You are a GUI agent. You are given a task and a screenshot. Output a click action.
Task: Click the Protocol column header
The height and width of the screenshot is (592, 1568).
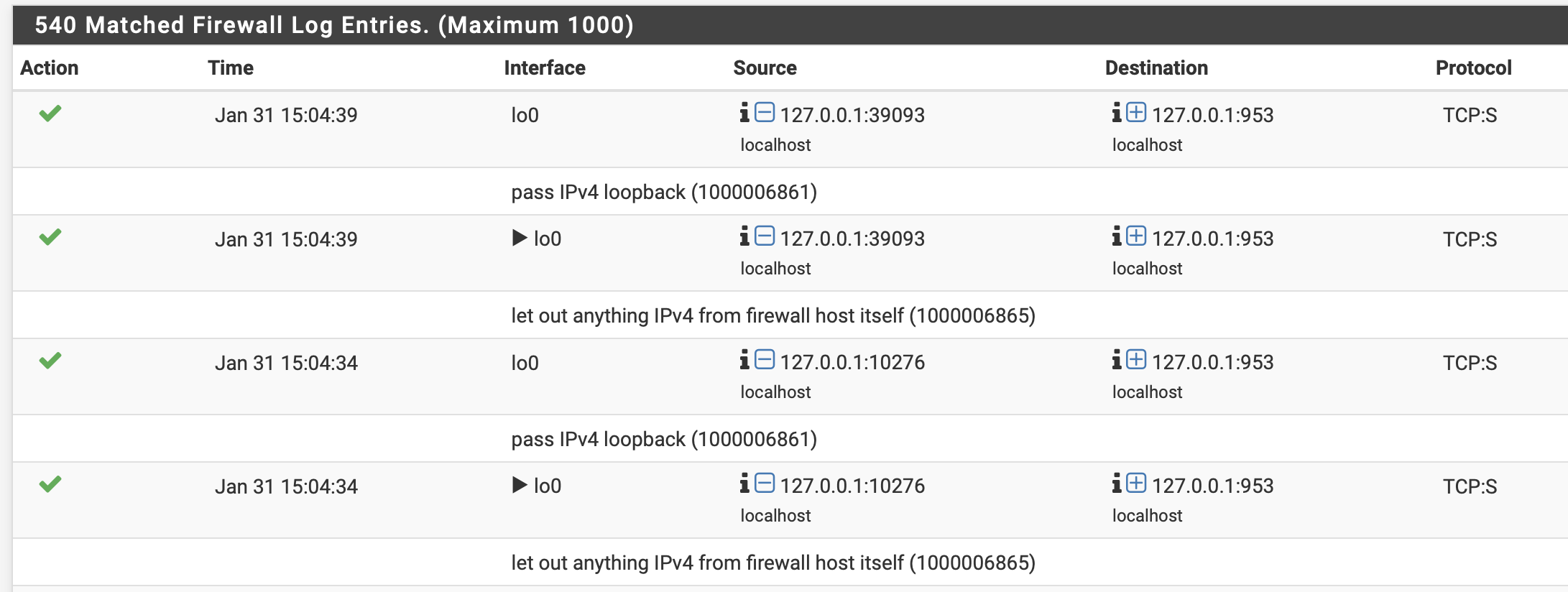pos(1473,68)
